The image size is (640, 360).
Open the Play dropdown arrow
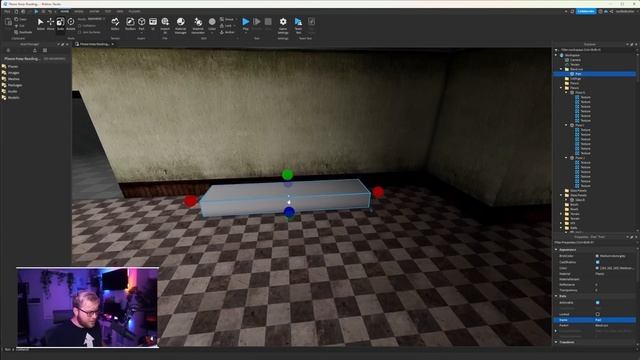(x=246, y=33)
